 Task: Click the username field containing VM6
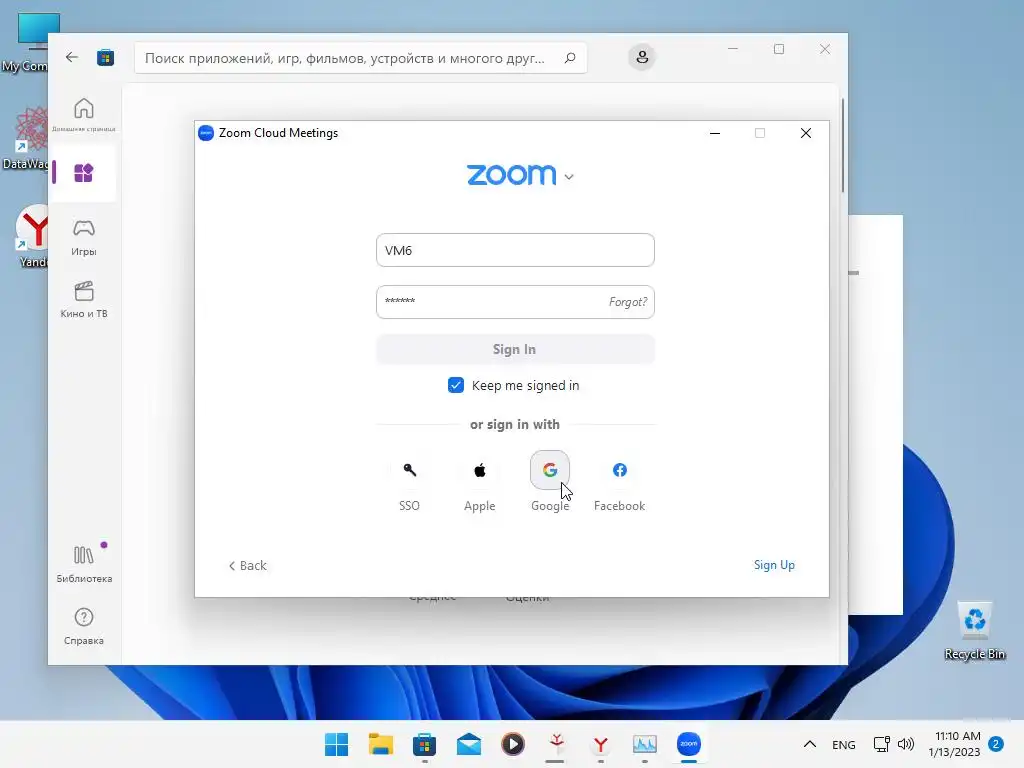click(x=515, y=250)
